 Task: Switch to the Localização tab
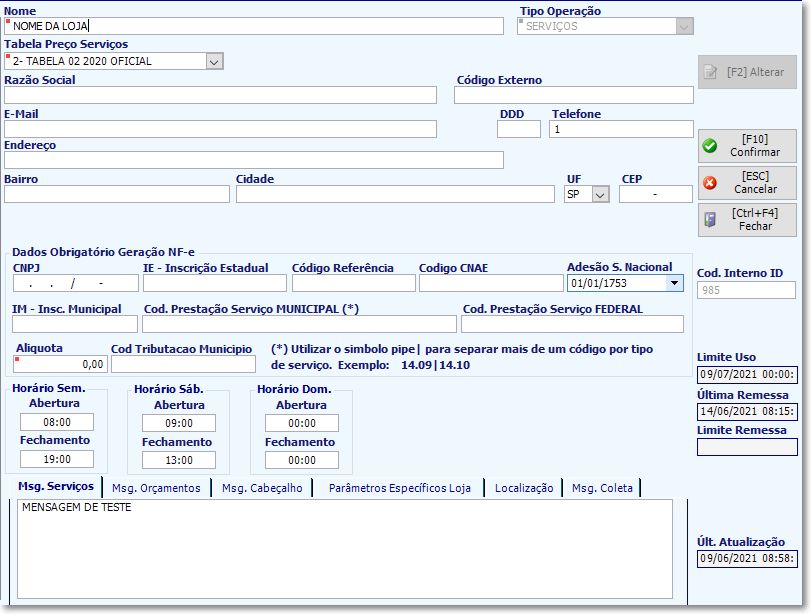coord(524,488)
